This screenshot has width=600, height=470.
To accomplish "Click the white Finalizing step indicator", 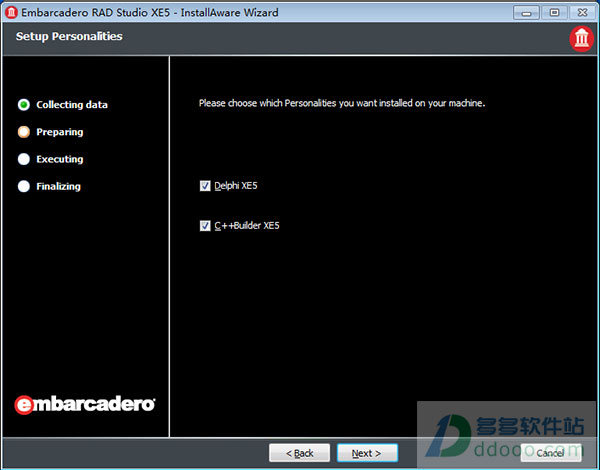I will click(x=24, y=186).
